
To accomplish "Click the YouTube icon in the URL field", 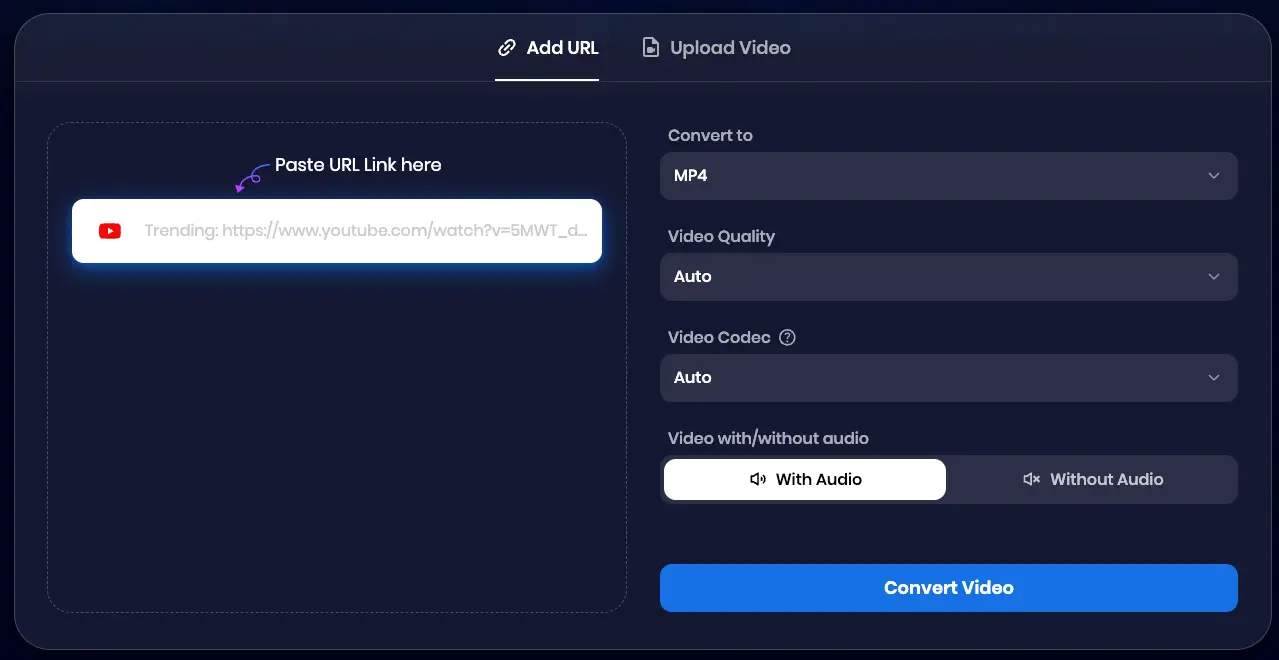I will [109, 231].
